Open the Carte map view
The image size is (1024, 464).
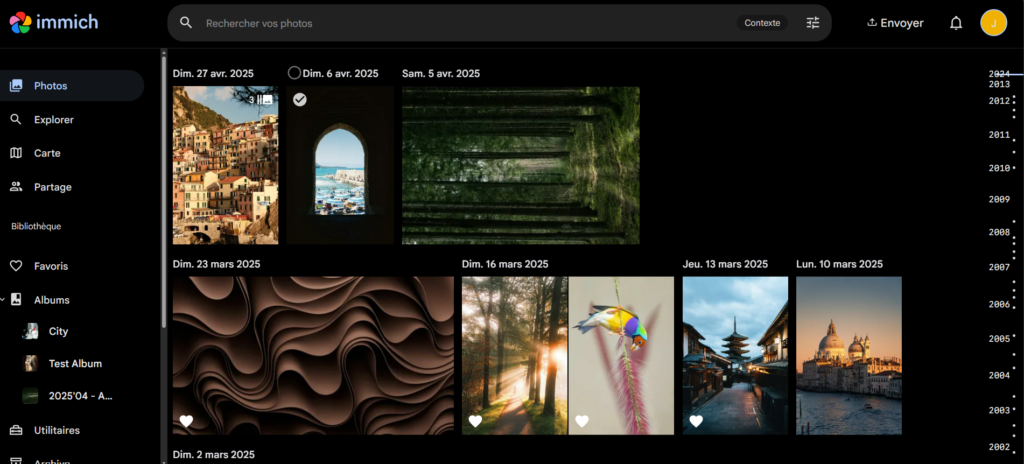pos(72,153)
